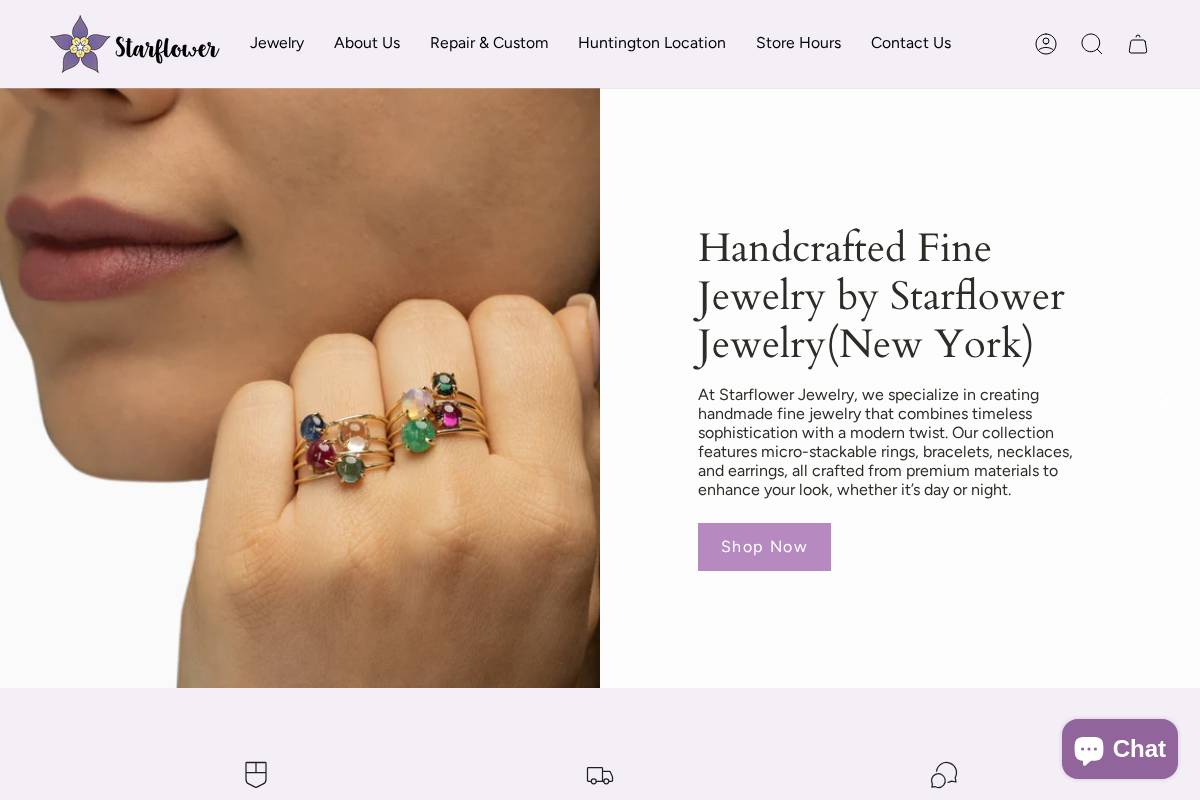This screenshot has width=1200, height=800.
Task: Open the Repair & Custom page
Action: pyautogui.click(x=489, y=43)
